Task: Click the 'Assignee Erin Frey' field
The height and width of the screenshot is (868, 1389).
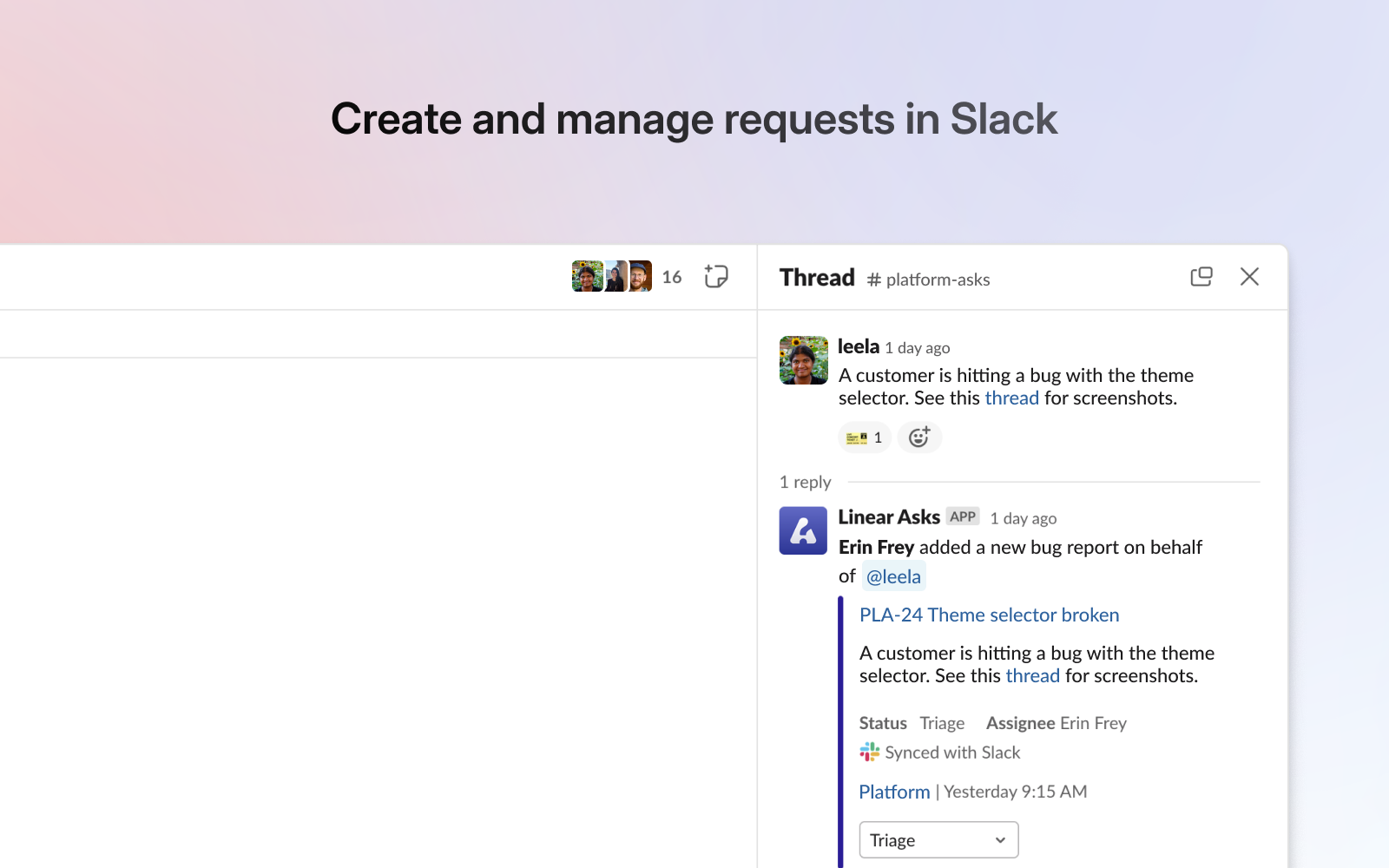Action: [x=1057, y=723]
